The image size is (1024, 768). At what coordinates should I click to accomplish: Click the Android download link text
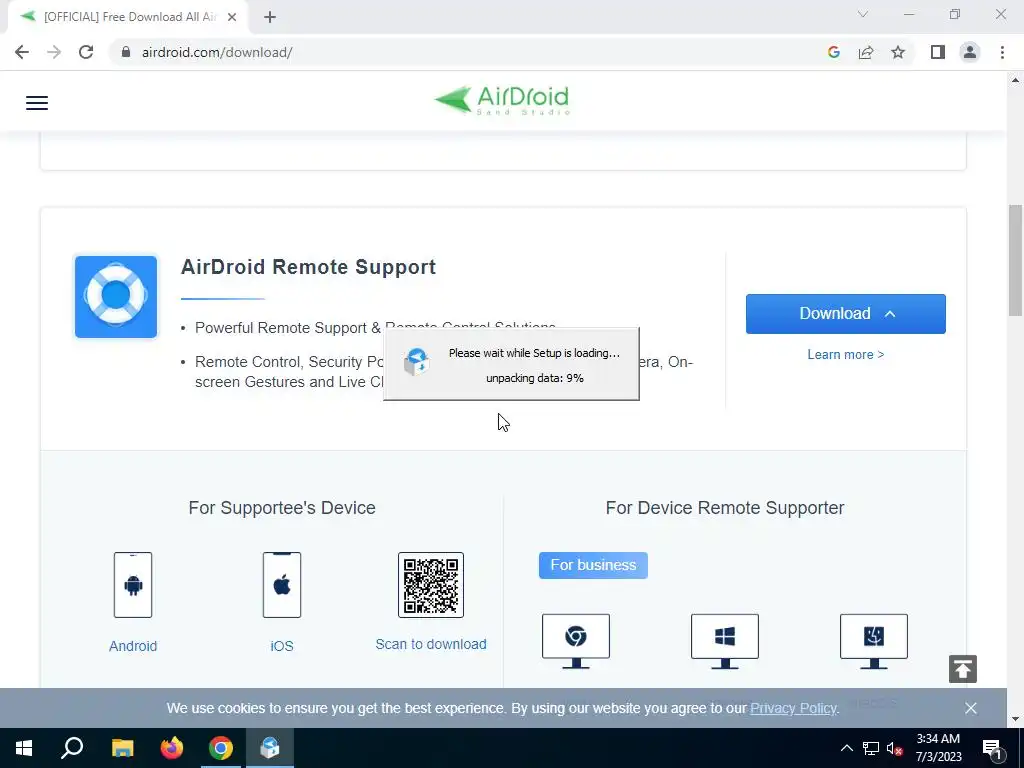[x=133, y=646]
